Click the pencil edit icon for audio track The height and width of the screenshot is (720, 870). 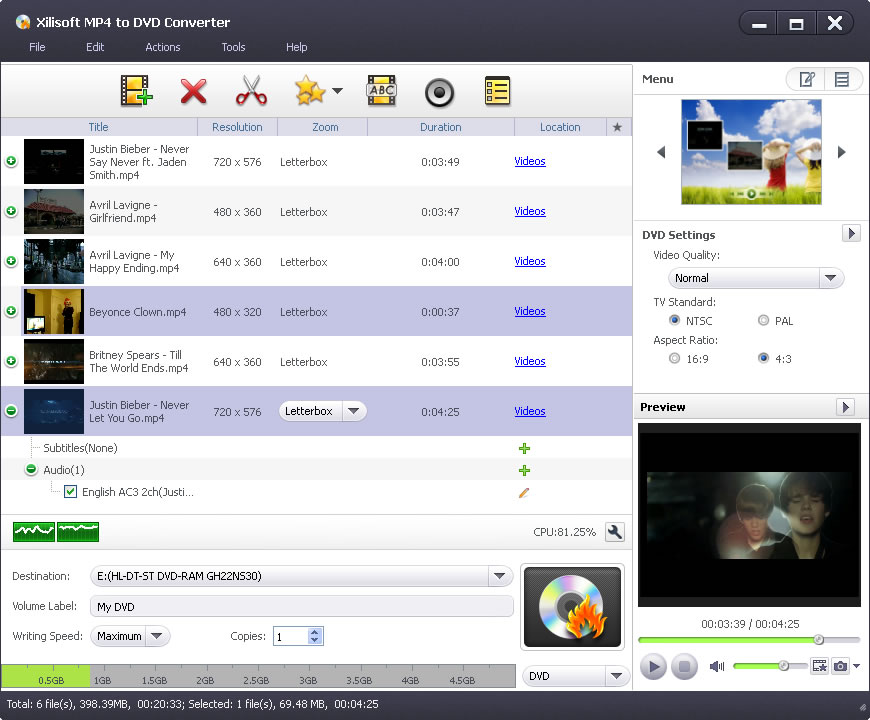524,492
